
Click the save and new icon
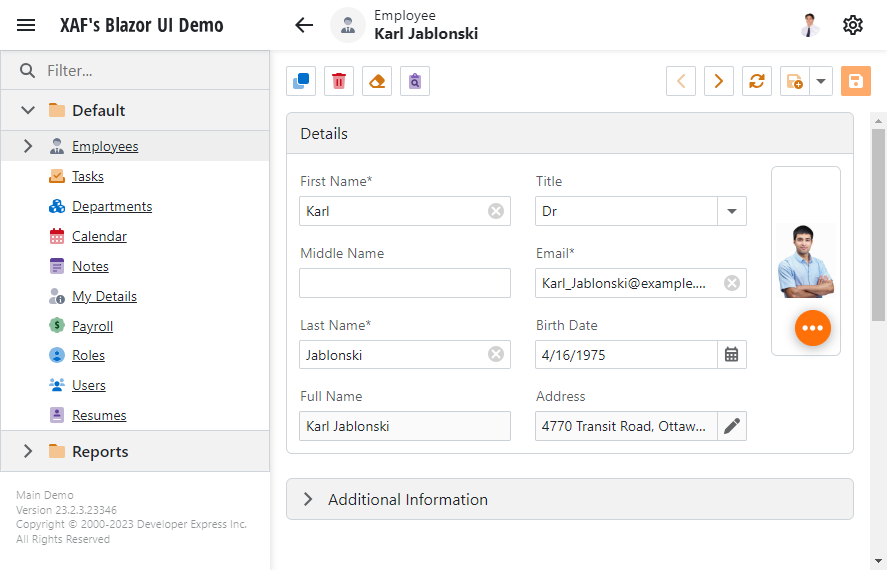(795, 81)
